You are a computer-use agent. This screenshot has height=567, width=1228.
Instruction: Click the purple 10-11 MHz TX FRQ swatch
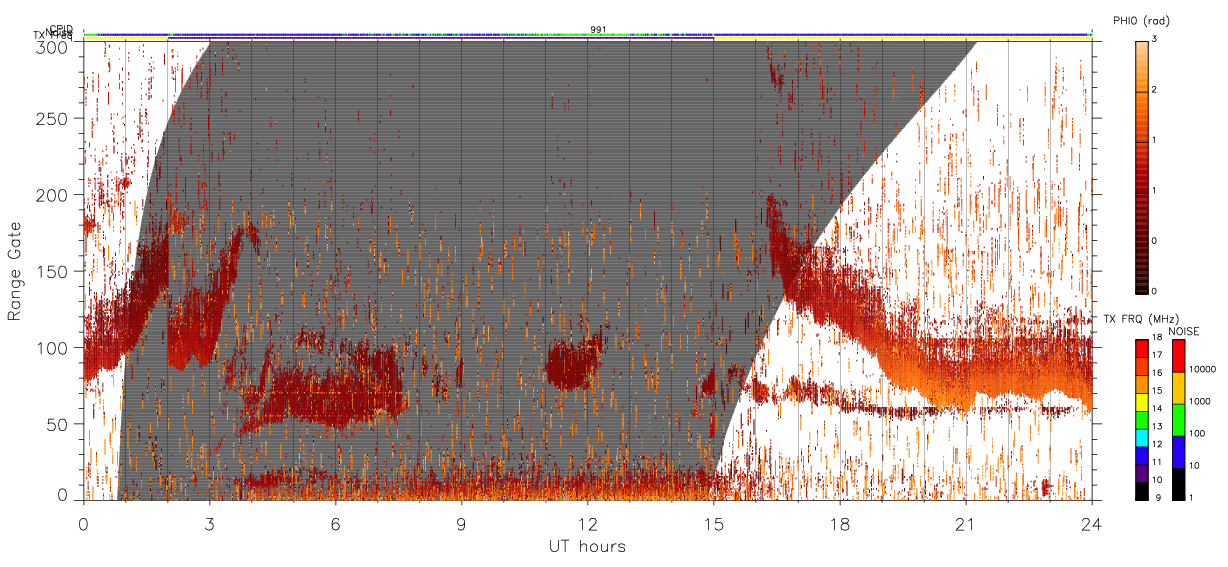1141,473
